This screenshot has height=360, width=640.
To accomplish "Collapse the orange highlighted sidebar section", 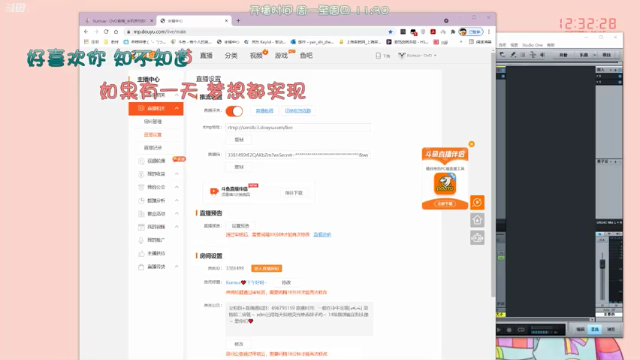I will click(x=177, y=108).
